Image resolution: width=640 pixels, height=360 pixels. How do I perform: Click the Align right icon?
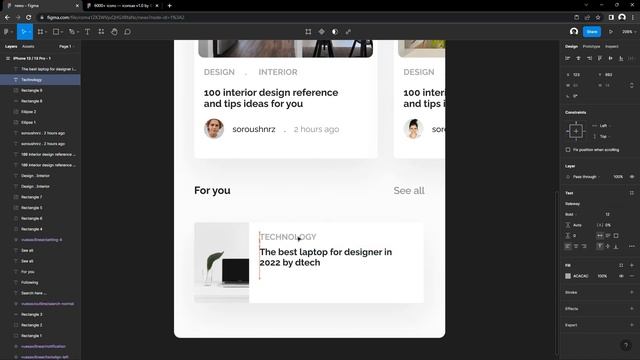point(589,58)
